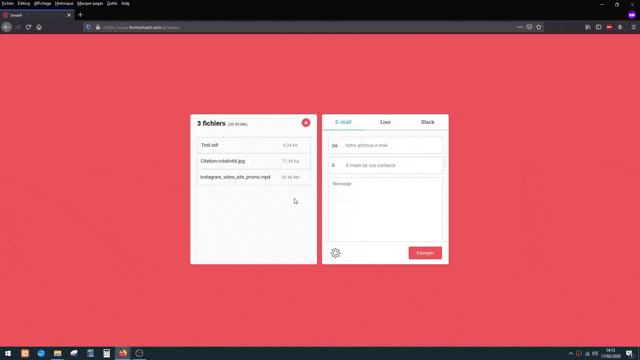This screenshot has width=640, height=360.
Task: Go to the browser home page icon
Action: pos(39,27)
